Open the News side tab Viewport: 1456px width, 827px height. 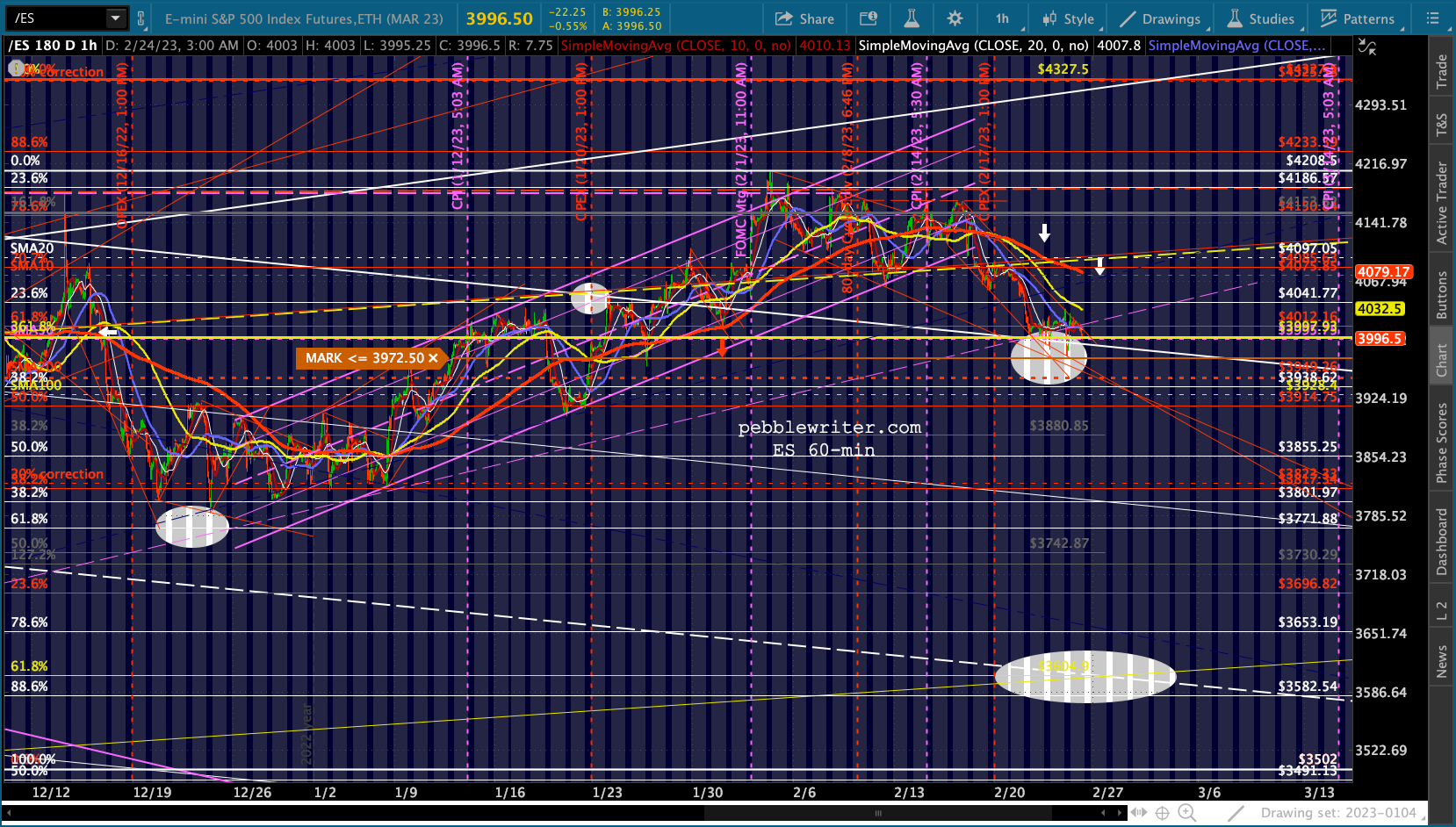point(1441,662)
